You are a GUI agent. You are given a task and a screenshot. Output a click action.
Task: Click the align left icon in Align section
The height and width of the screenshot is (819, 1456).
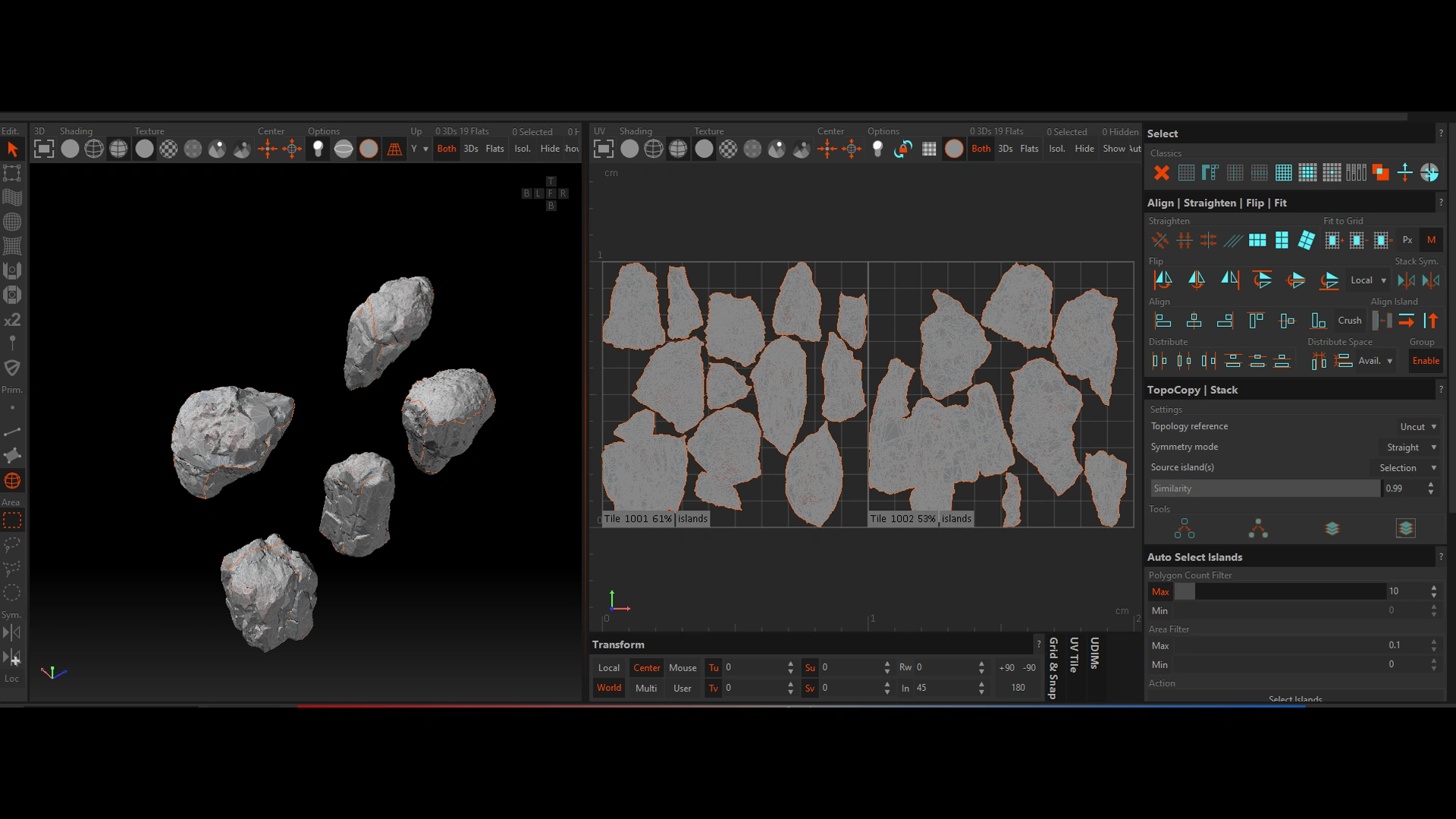tap(1163, 321)
